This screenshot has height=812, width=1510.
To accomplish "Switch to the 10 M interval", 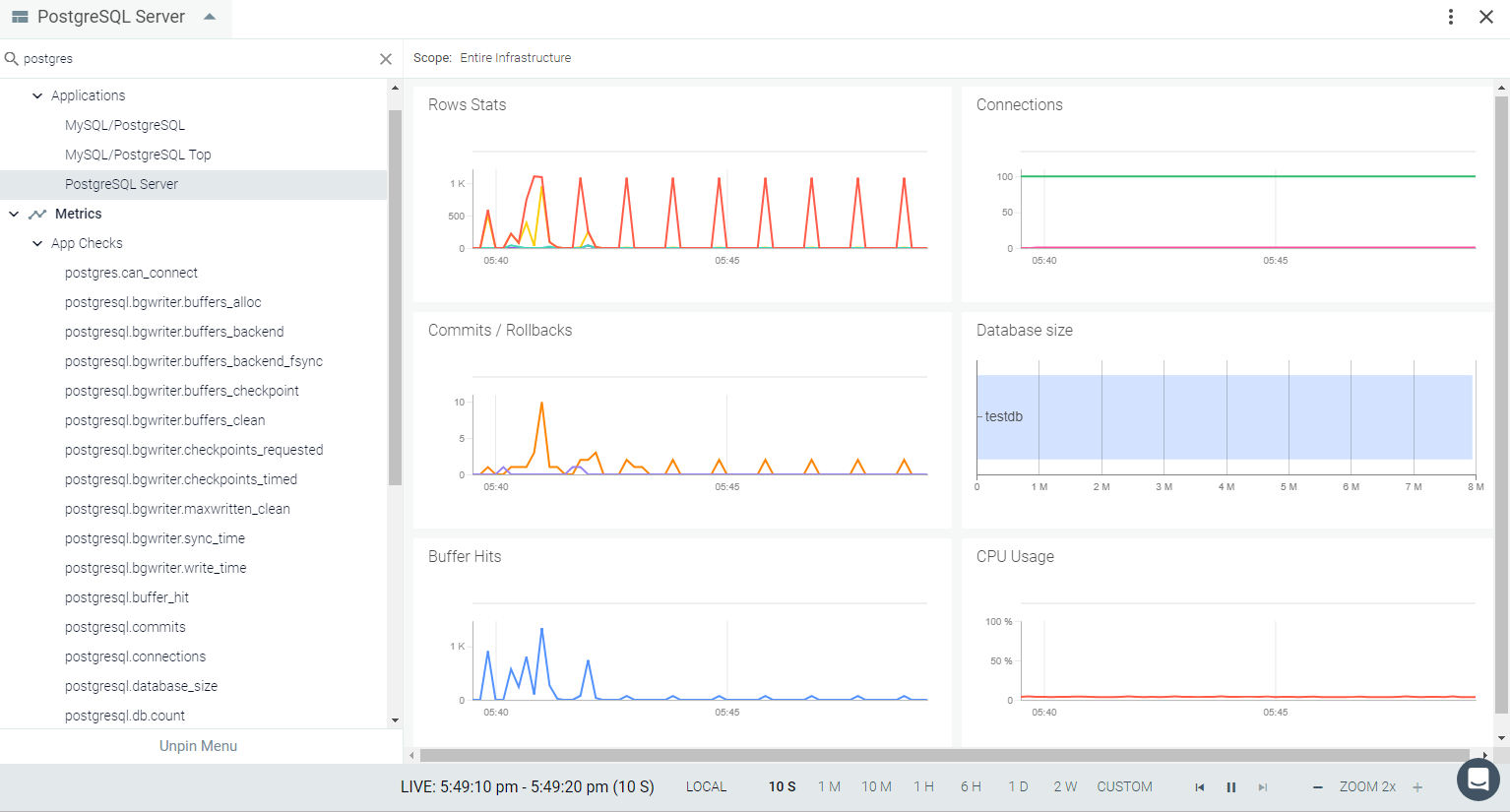I will click(x=876, y=787).
